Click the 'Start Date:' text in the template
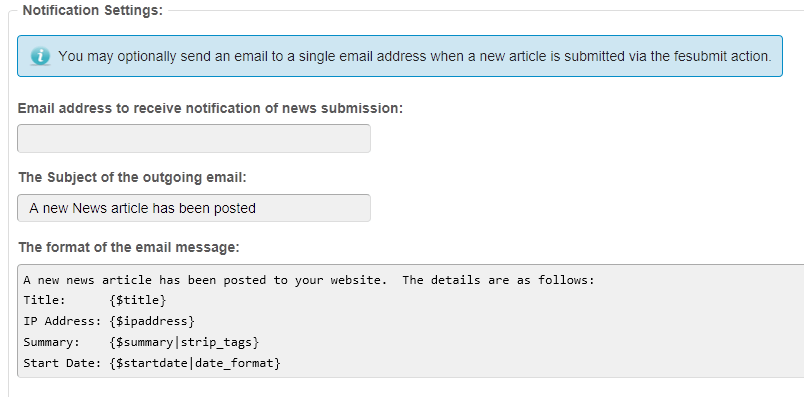The width and height of the screenshot is (804, 397). click(63, 363)
